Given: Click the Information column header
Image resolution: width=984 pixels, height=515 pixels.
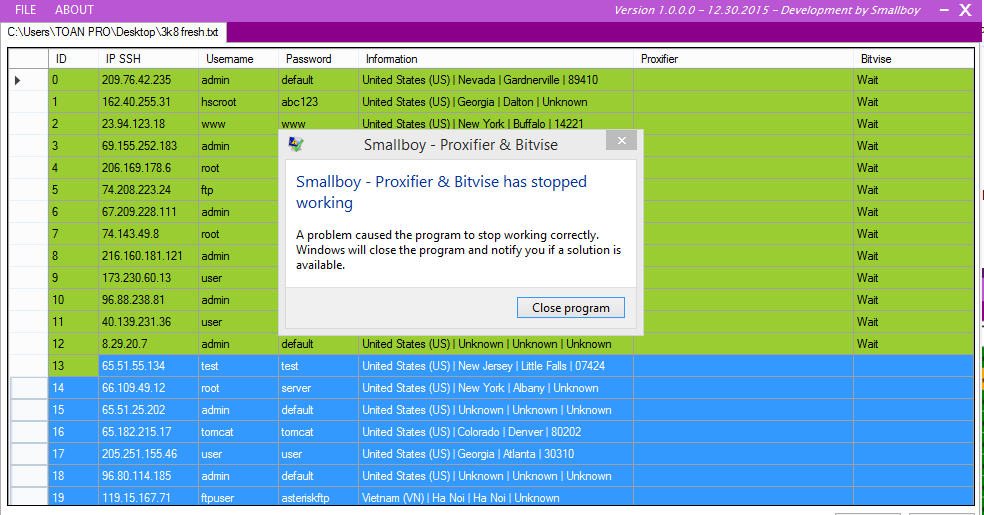Looking at the screenshot, I should pos(496,59).
